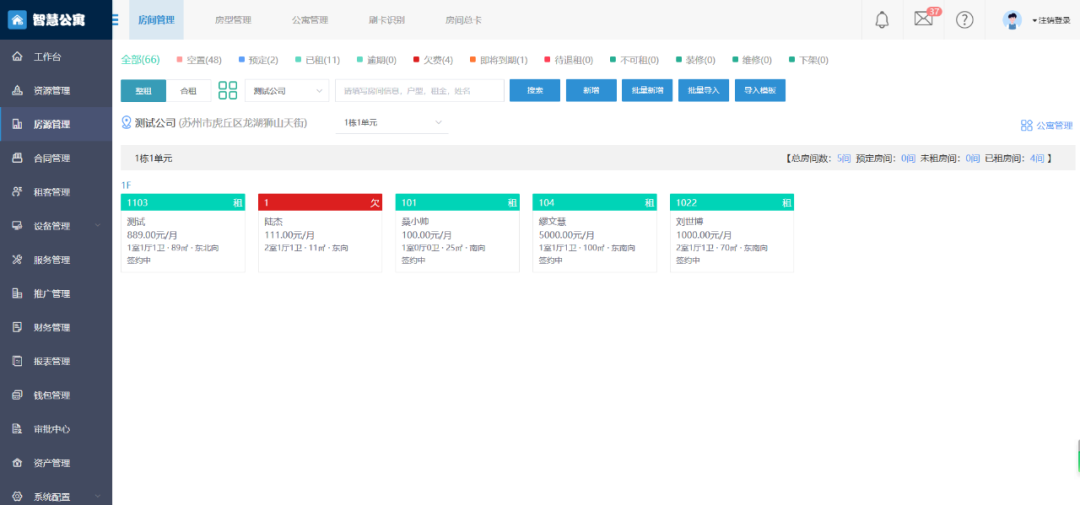Click the 导入模板 button

pyautogui.click(x=760, y=90)
